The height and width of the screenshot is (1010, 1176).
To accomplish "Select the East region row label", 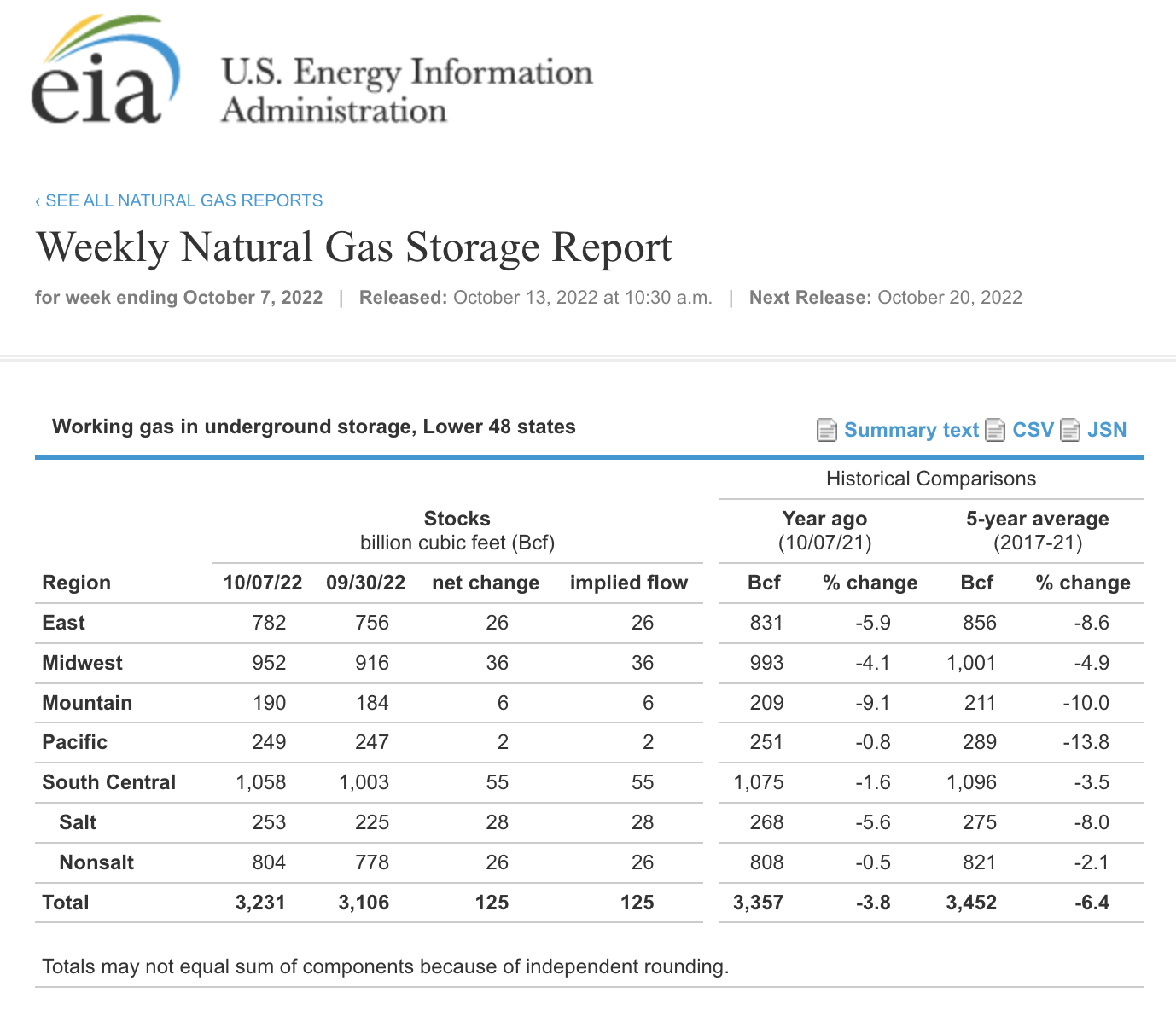I will 63,623.
